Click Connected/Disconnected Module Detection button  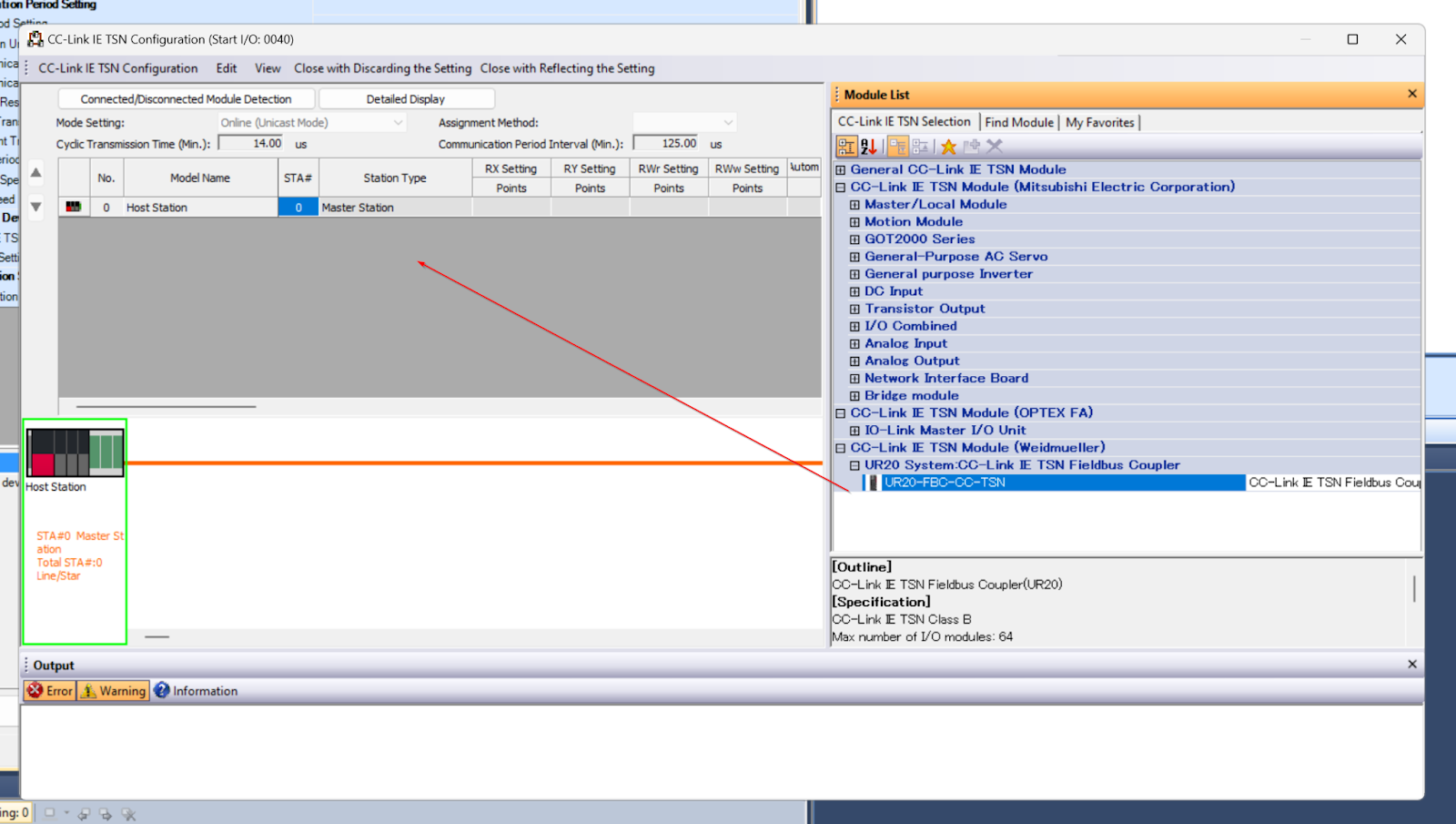(187, 98)
